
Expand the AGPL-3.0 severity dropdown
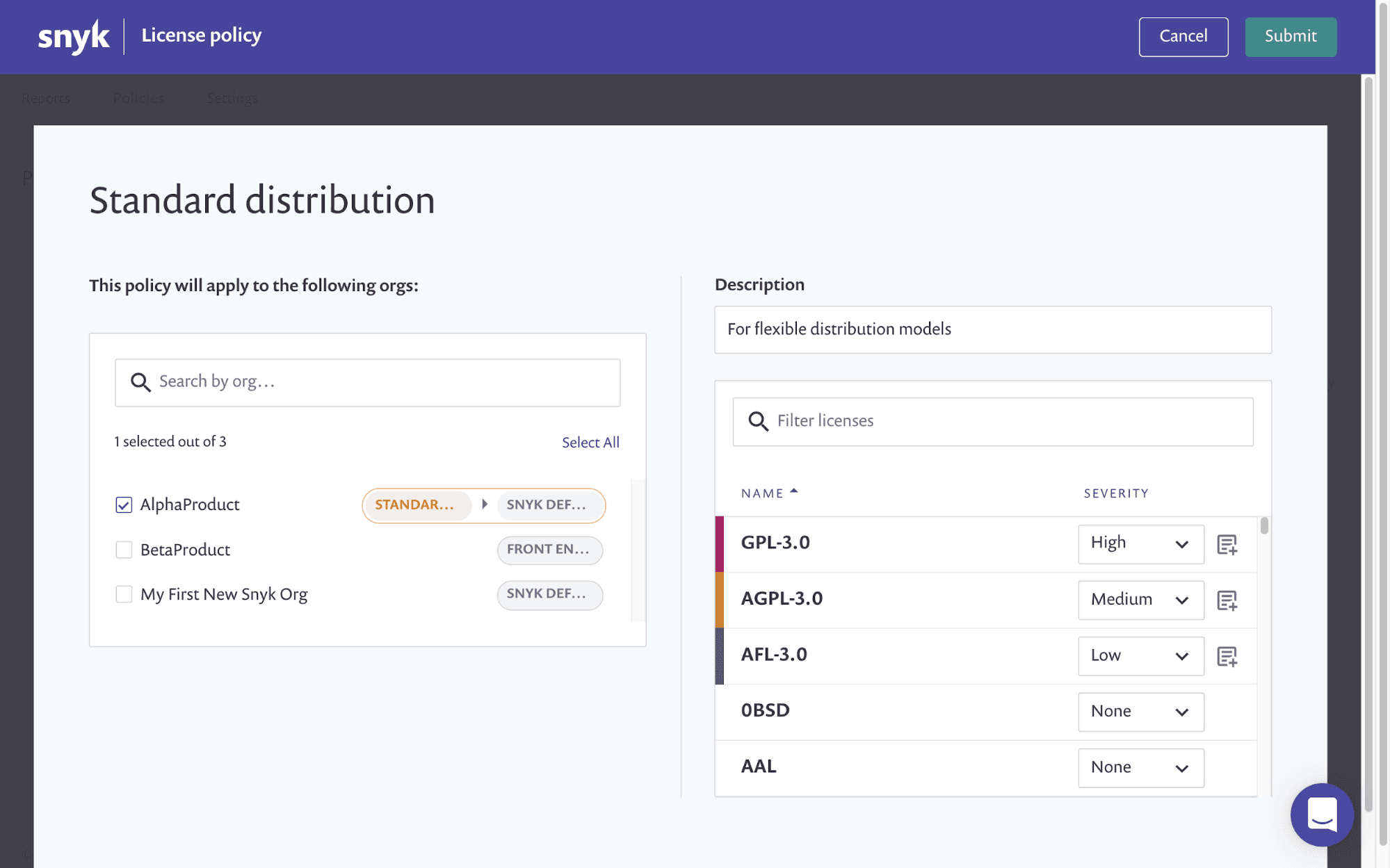pyautogui.click(x=1140, y=599)
